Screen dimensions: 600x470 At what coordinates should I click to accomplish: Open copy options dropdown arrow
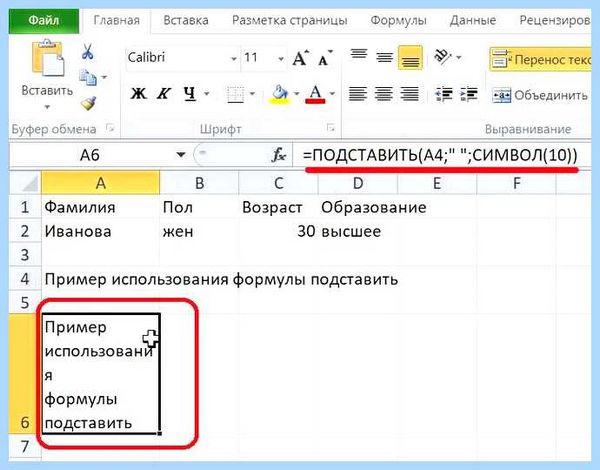tap(104, 77)
